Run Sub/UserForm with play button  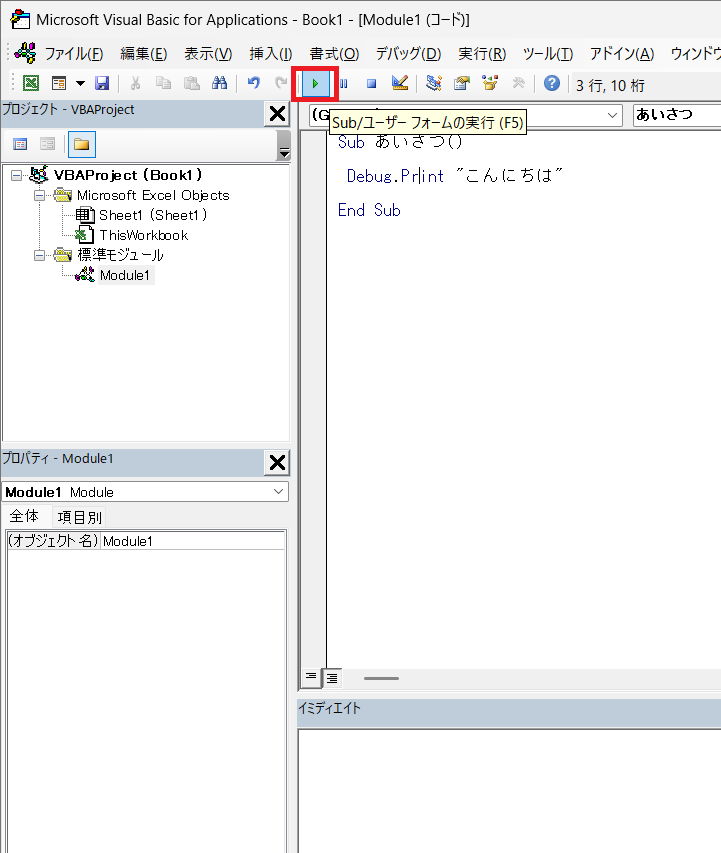tap(315, 84)
